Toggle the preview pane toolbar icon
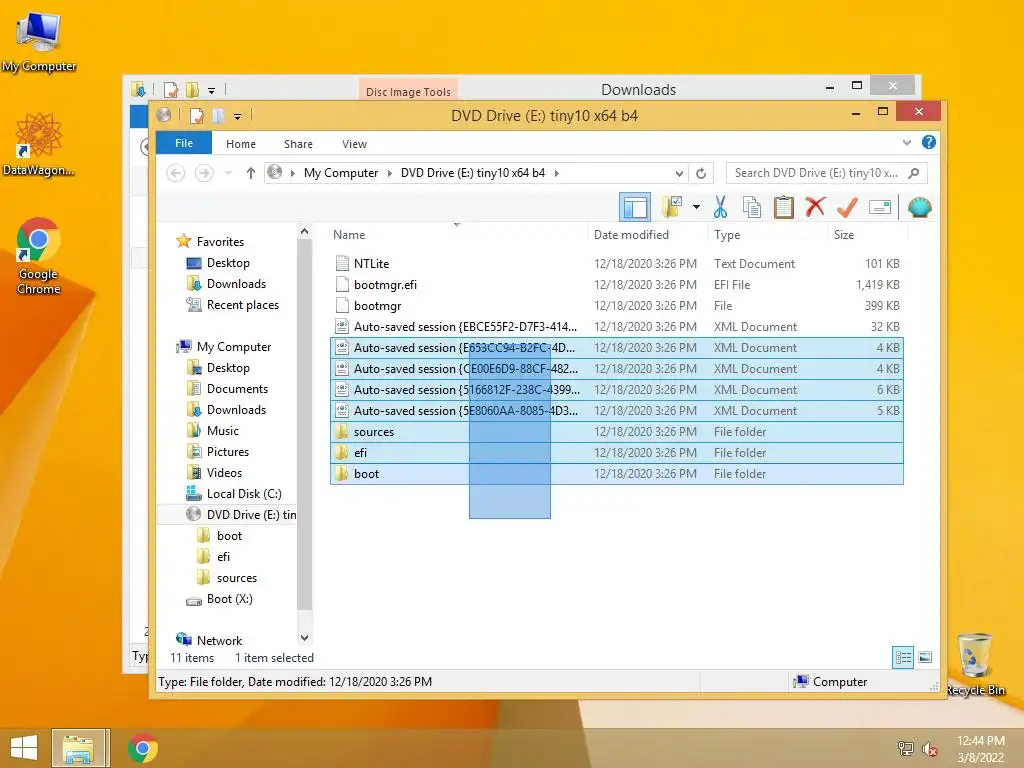The image size is (1024, 768). point(634,208)
